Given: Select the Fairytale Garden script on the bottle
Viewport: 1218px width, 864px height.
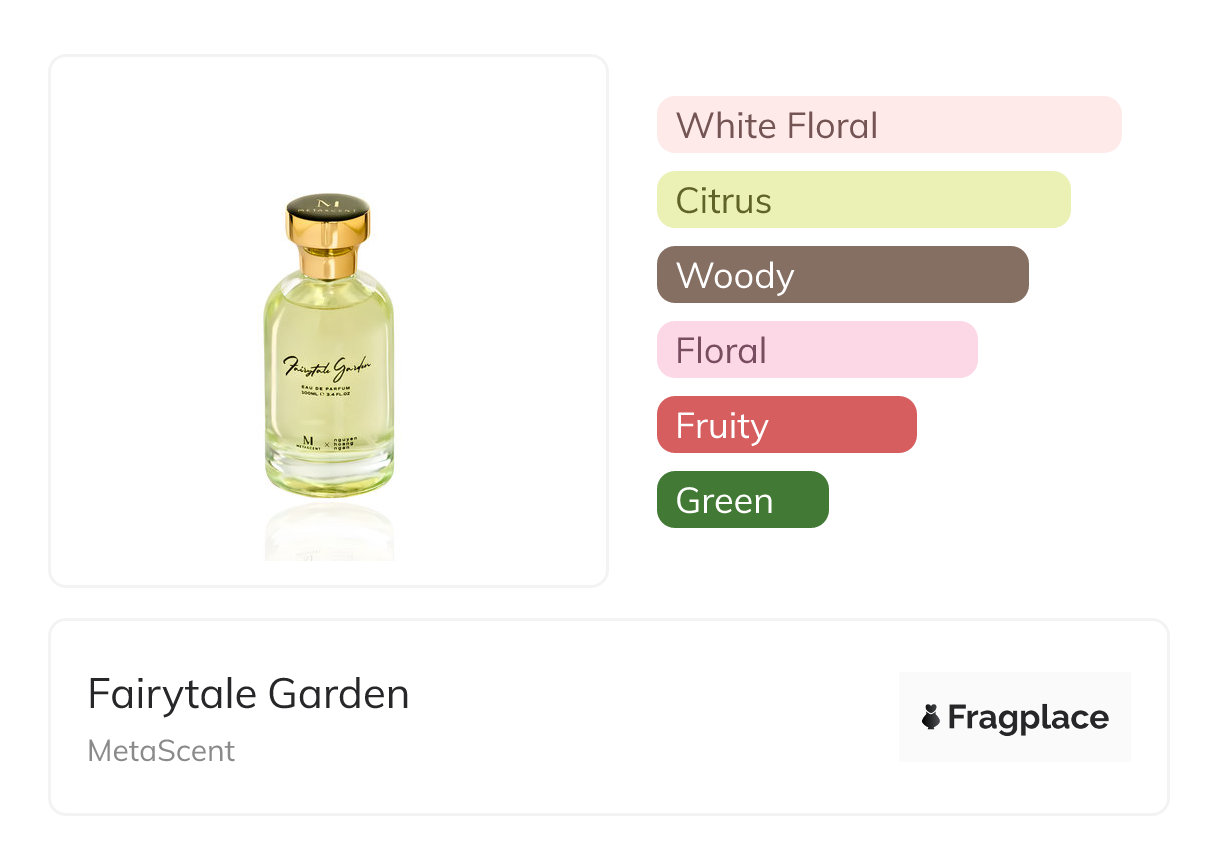Looking at the screenshot, I should pos(329,366).
